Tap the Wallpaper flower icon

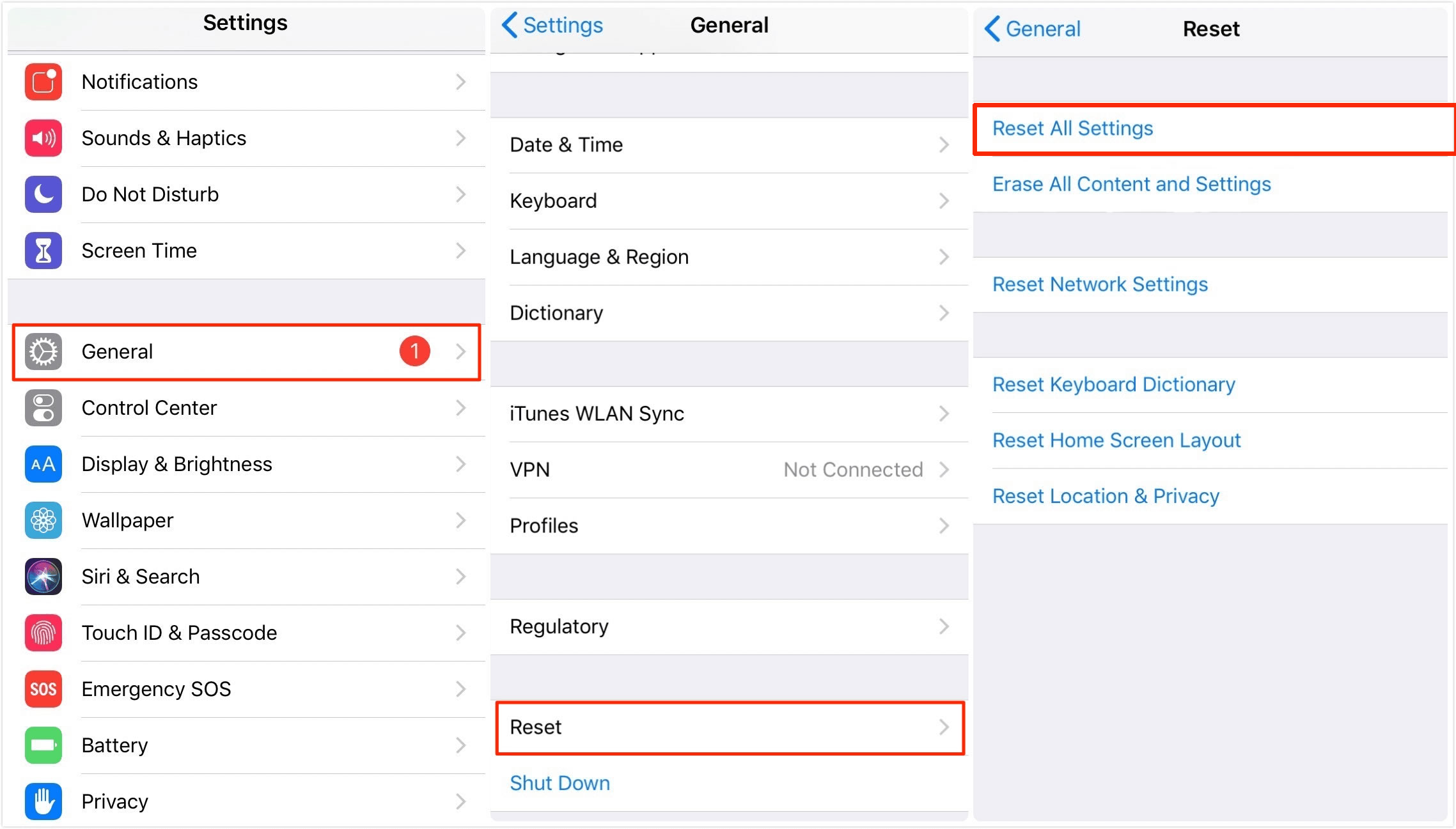pos(43,520)
